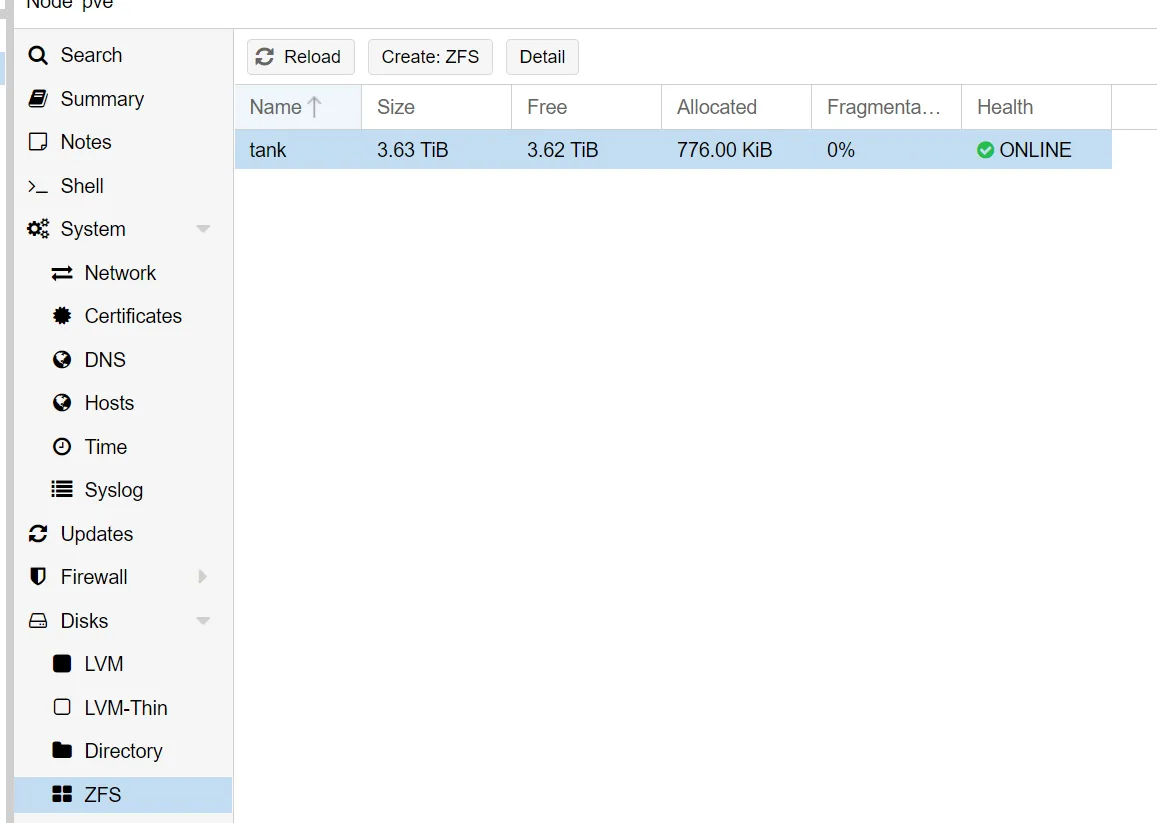Open Detail for selected pool
1157x823 pixels.
click(x=542, y=57)
